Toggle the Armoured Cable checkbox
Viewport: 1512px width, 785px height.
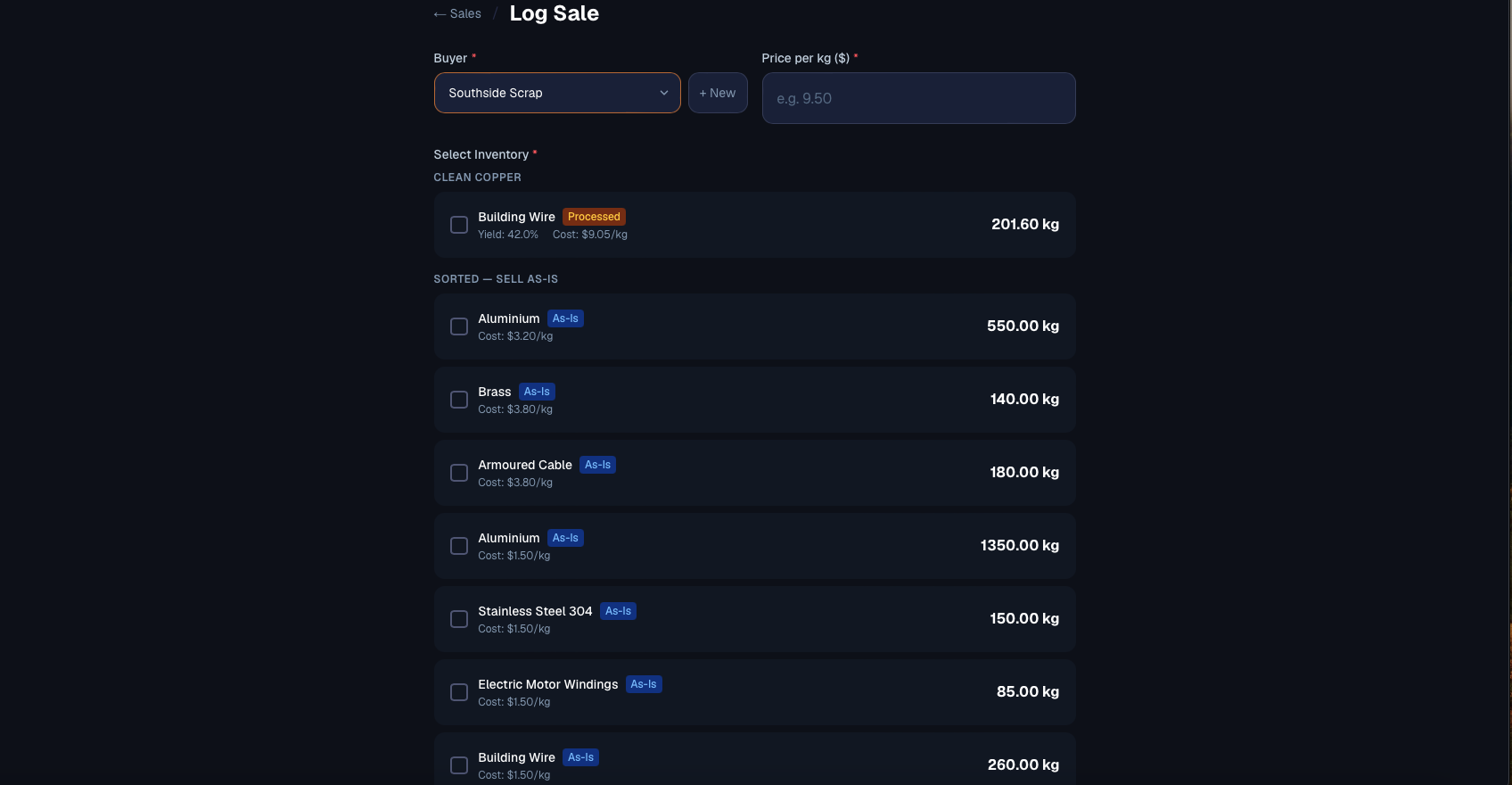[x=459, y=473]
